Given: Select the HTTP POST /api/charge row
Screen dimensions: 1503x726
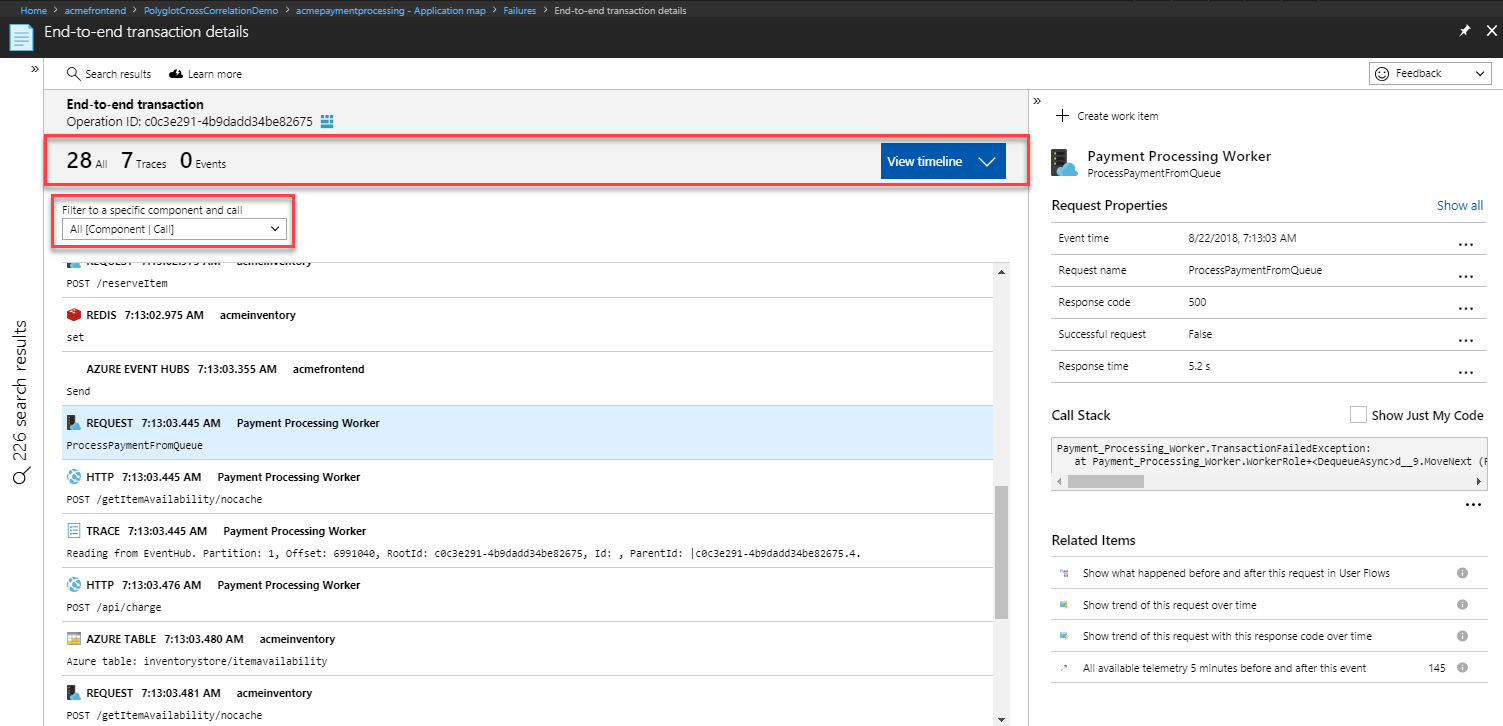Looking at the screenshot, I should pos(528,595).
